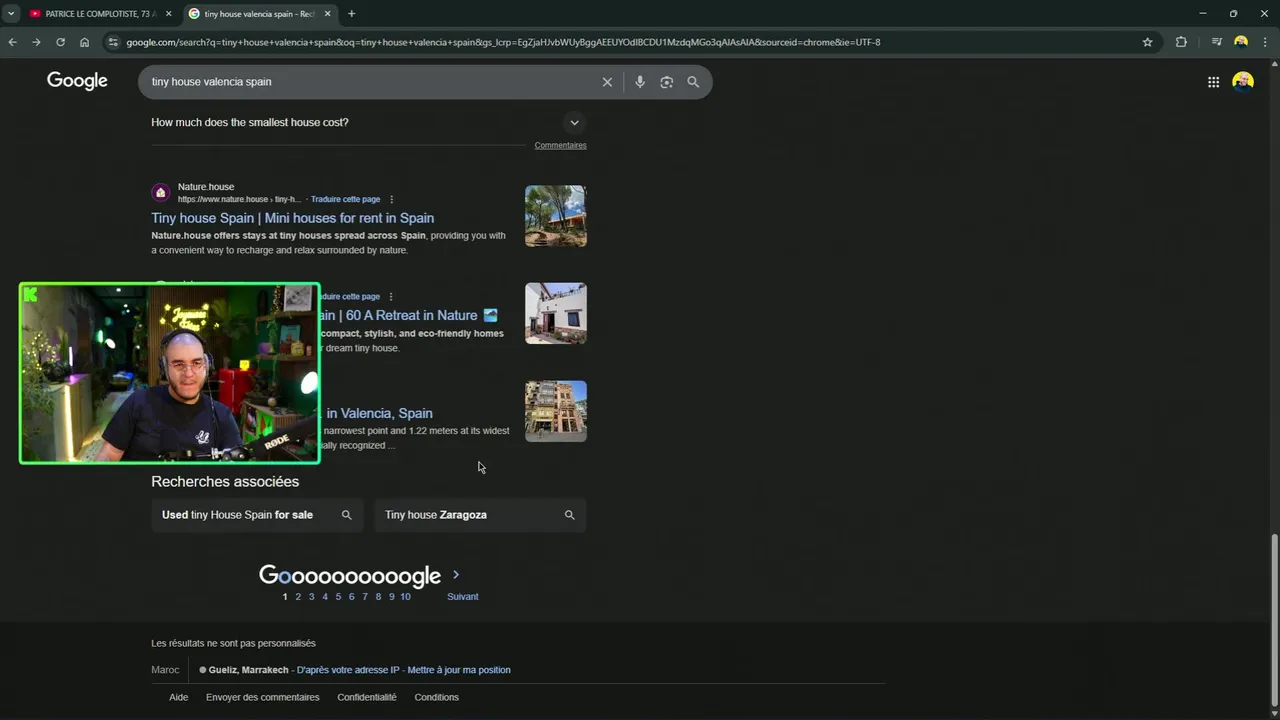
Task: Click search icon in Used tiny House suggestion
Action: click(x=347, y=515)
